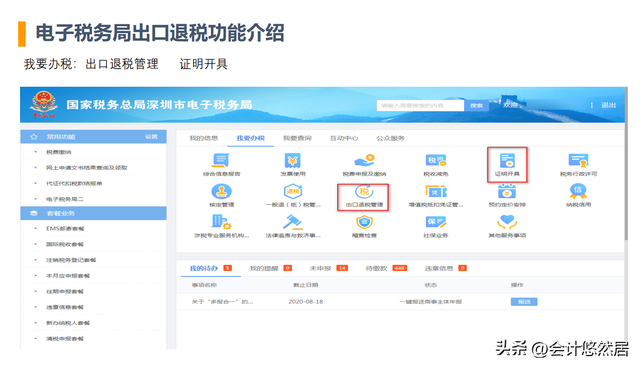Click the box icon beside 套餐业务
Viewport: 640px width, 367px height.
click(x=34, y=213)
